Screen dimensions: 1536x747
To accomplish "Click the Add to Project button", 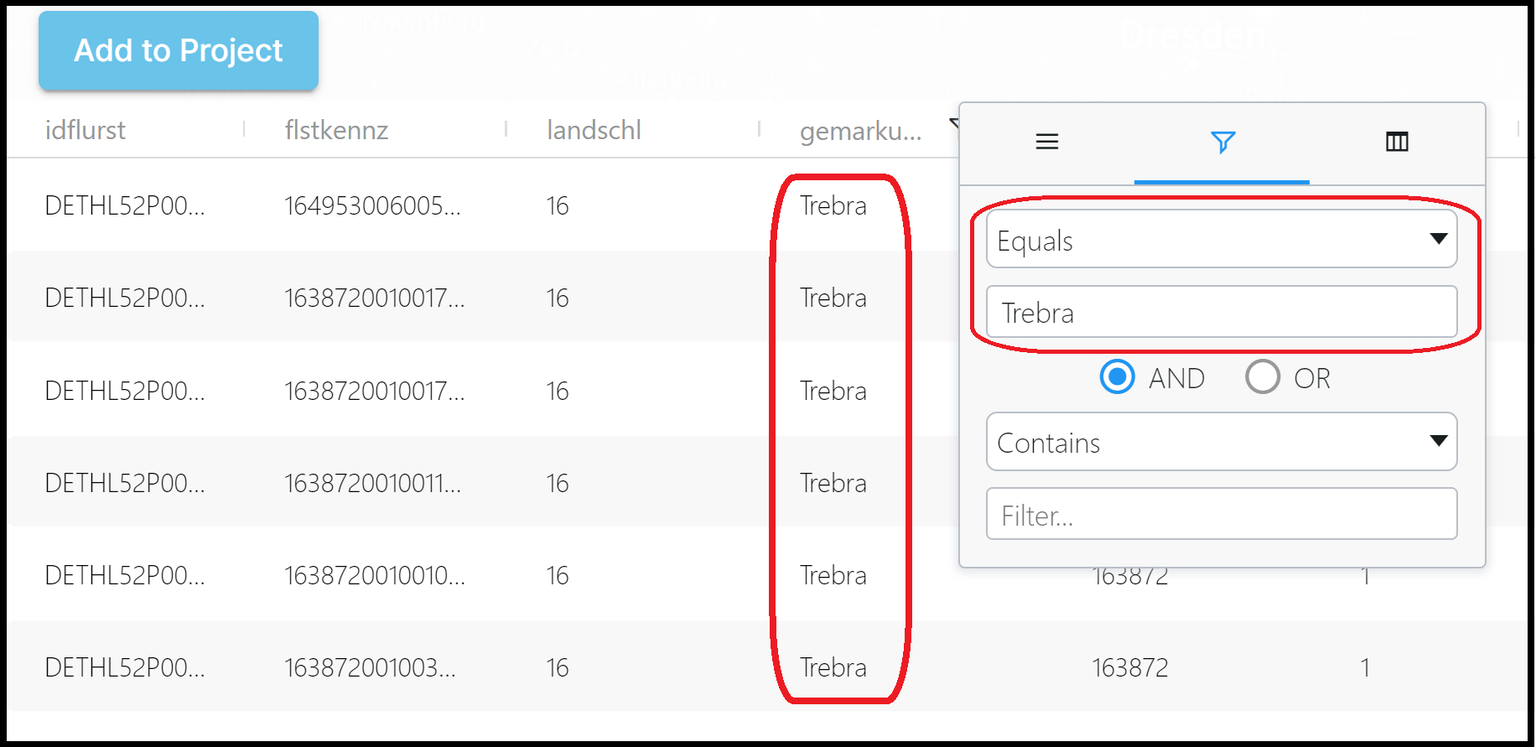I will 178,51.
